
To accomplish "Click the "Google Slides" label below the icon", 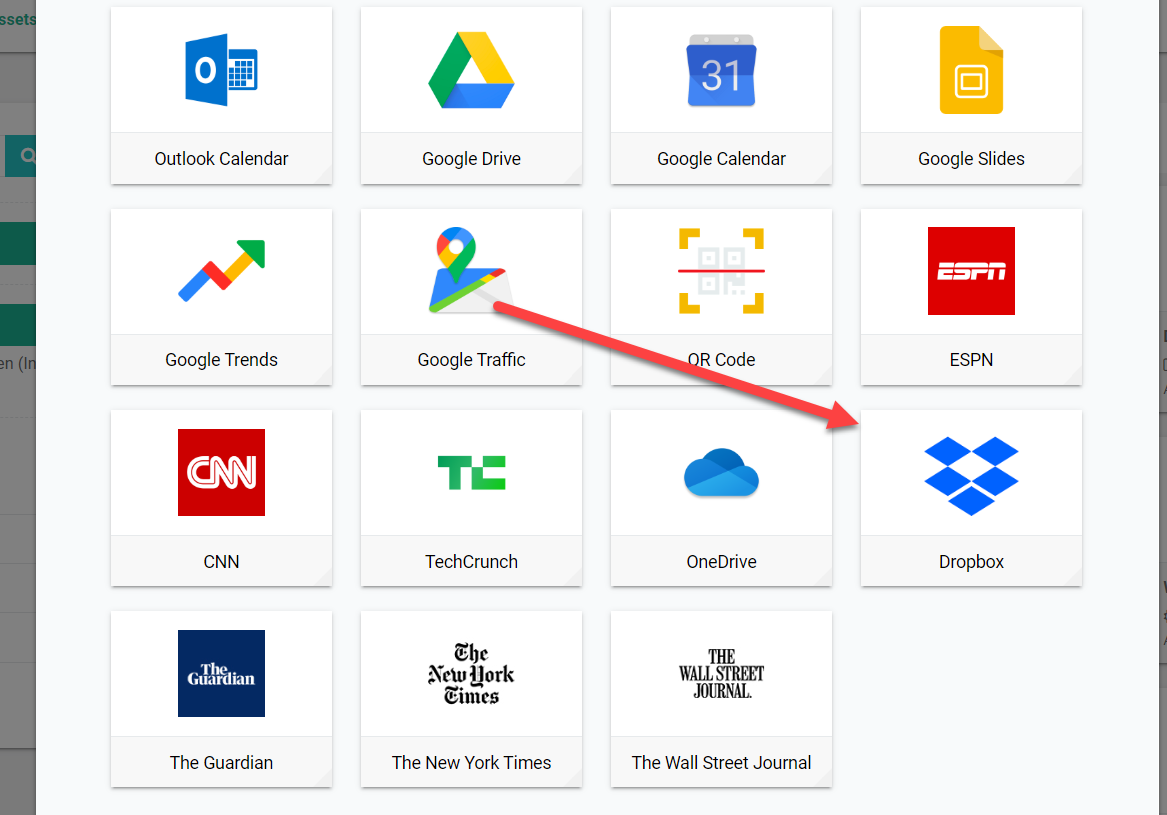I will 971,159.
